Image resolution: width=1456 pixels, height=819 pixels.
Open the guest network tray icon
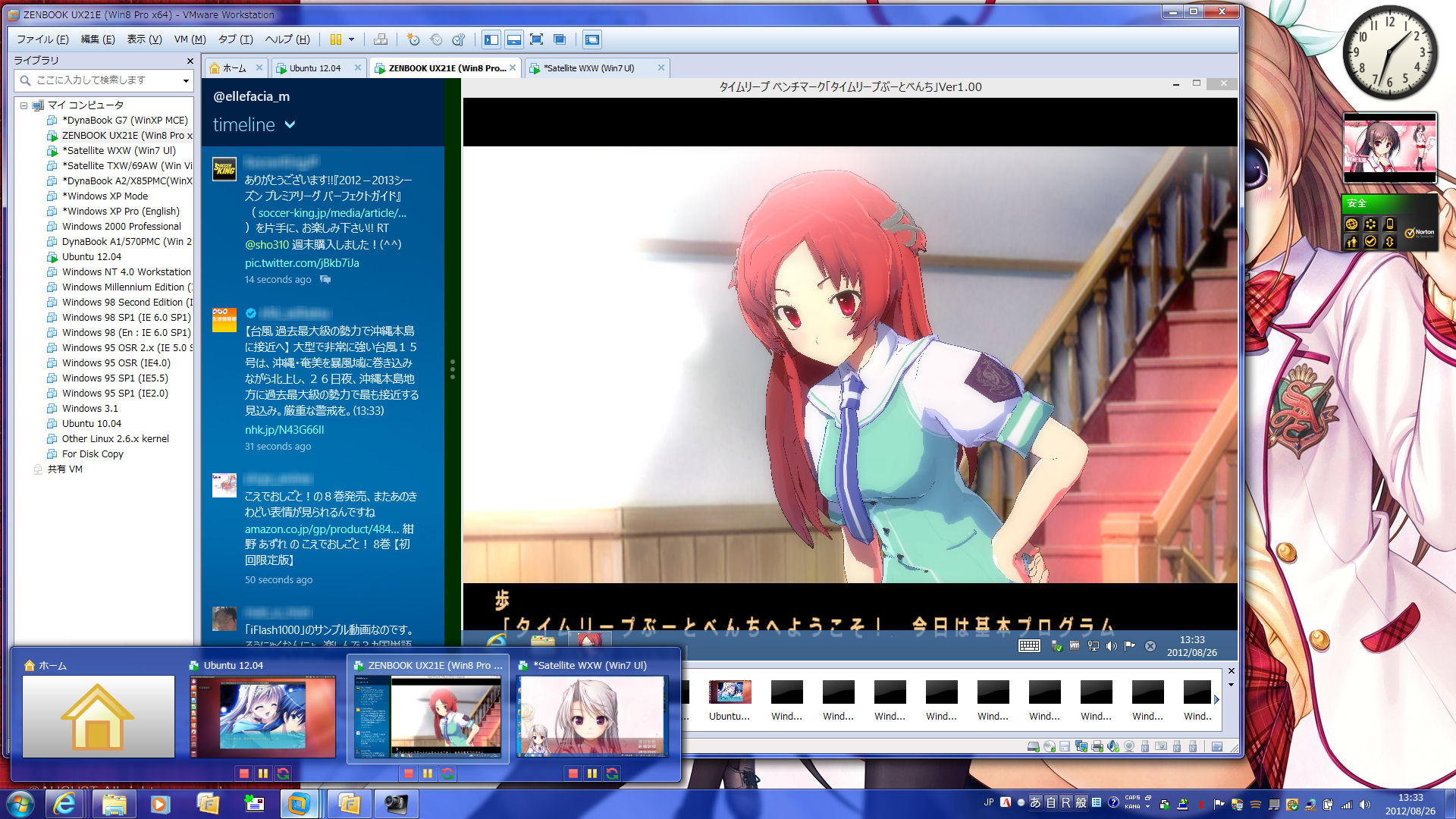1093,646
